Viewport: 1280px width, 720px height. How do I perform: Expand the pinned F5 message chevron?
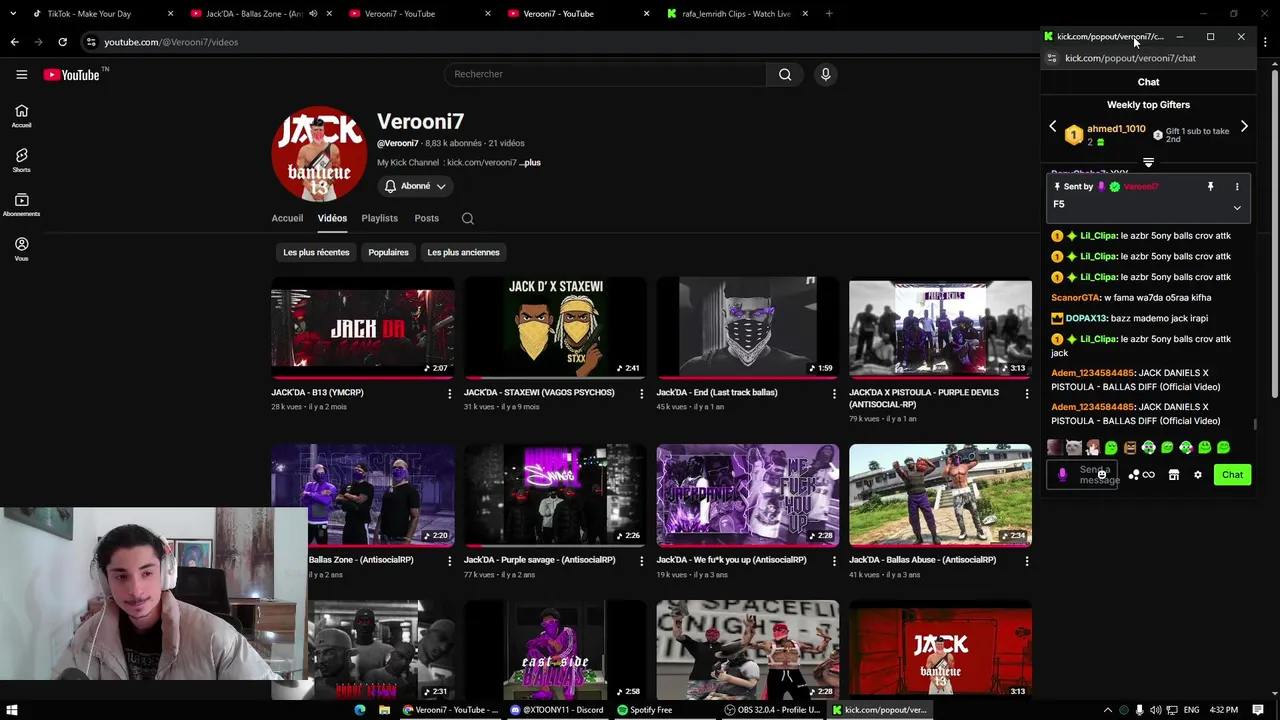(x=1237, y=208)
